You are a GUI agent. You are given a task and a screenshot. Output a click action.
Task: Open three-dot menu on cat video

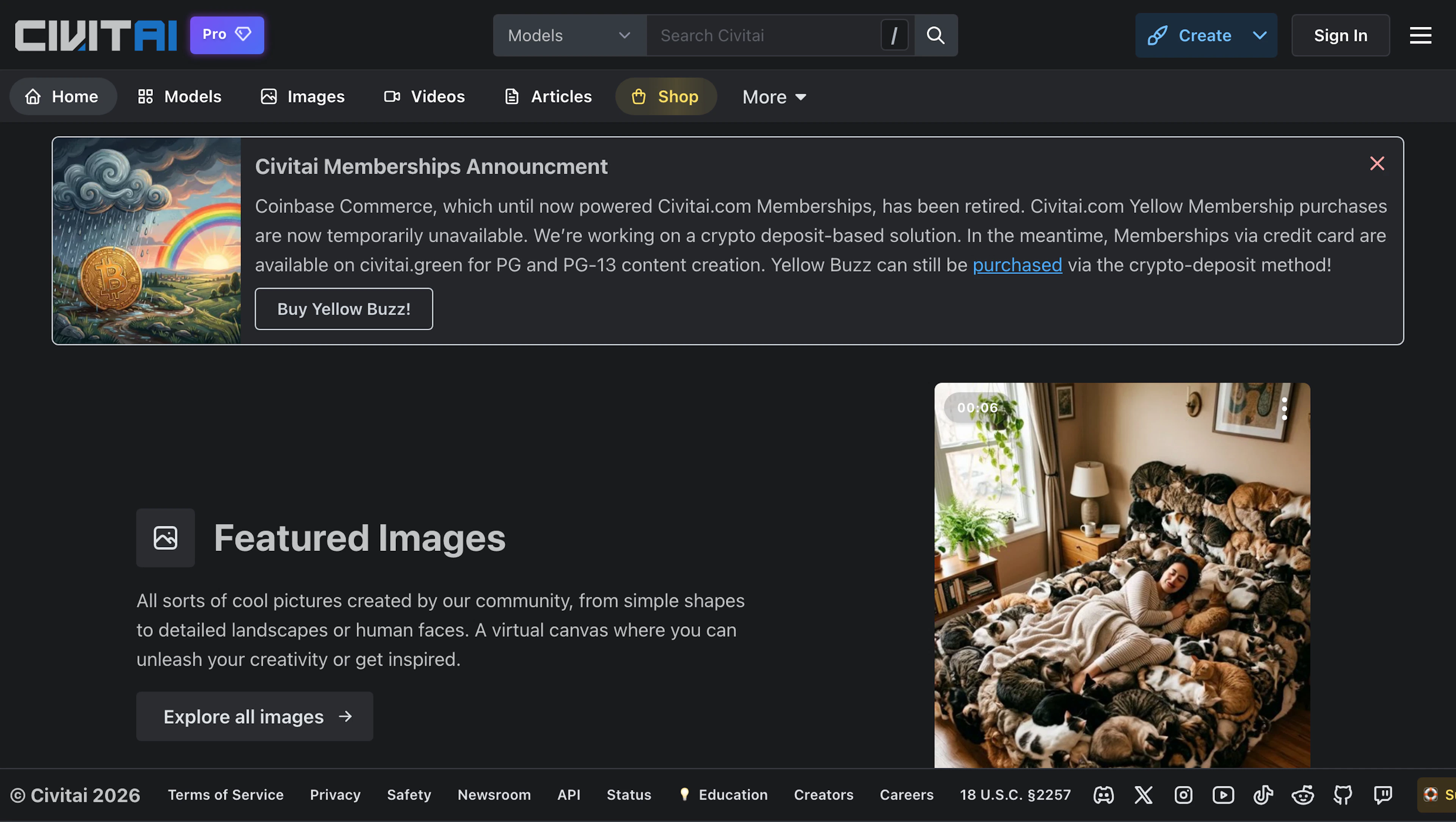coord(1284,408)
